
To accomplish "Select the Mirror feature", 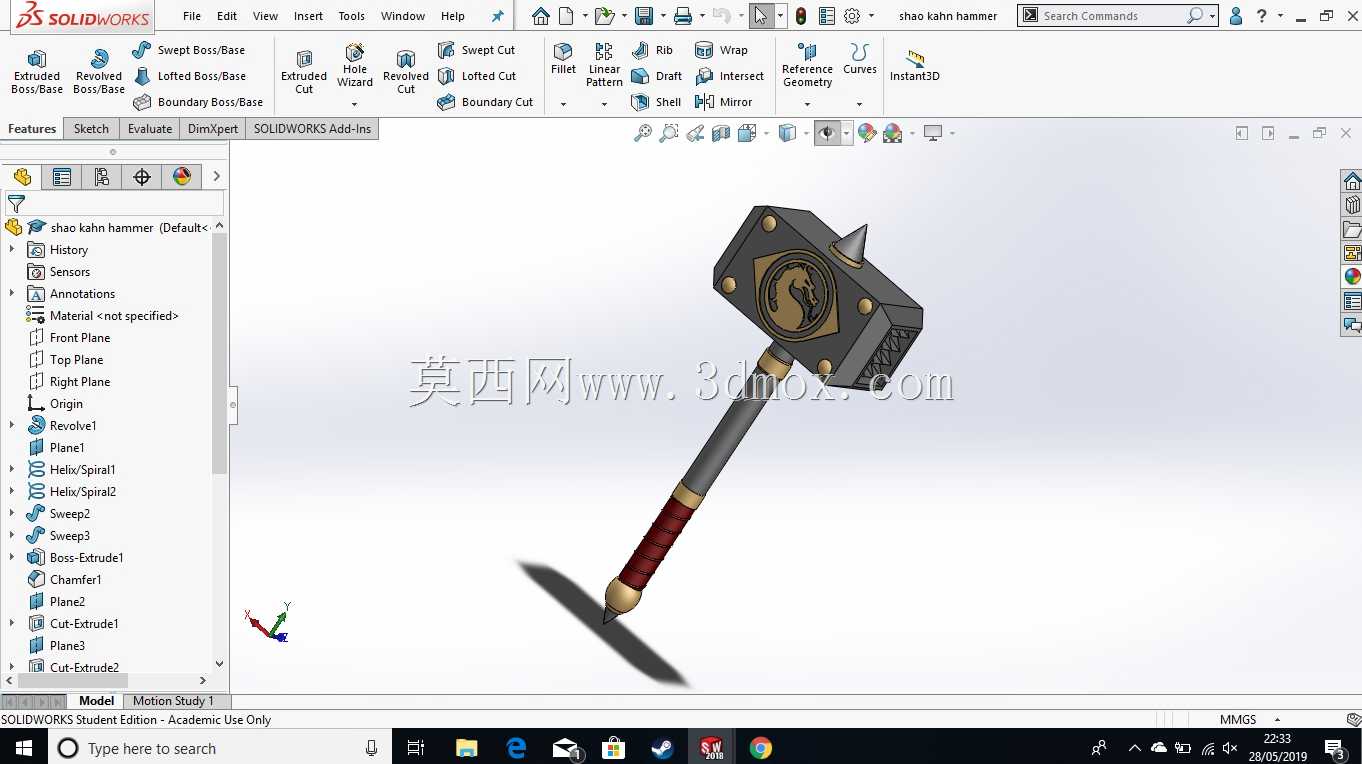I will pyautogui.click(x=723, y=102).
